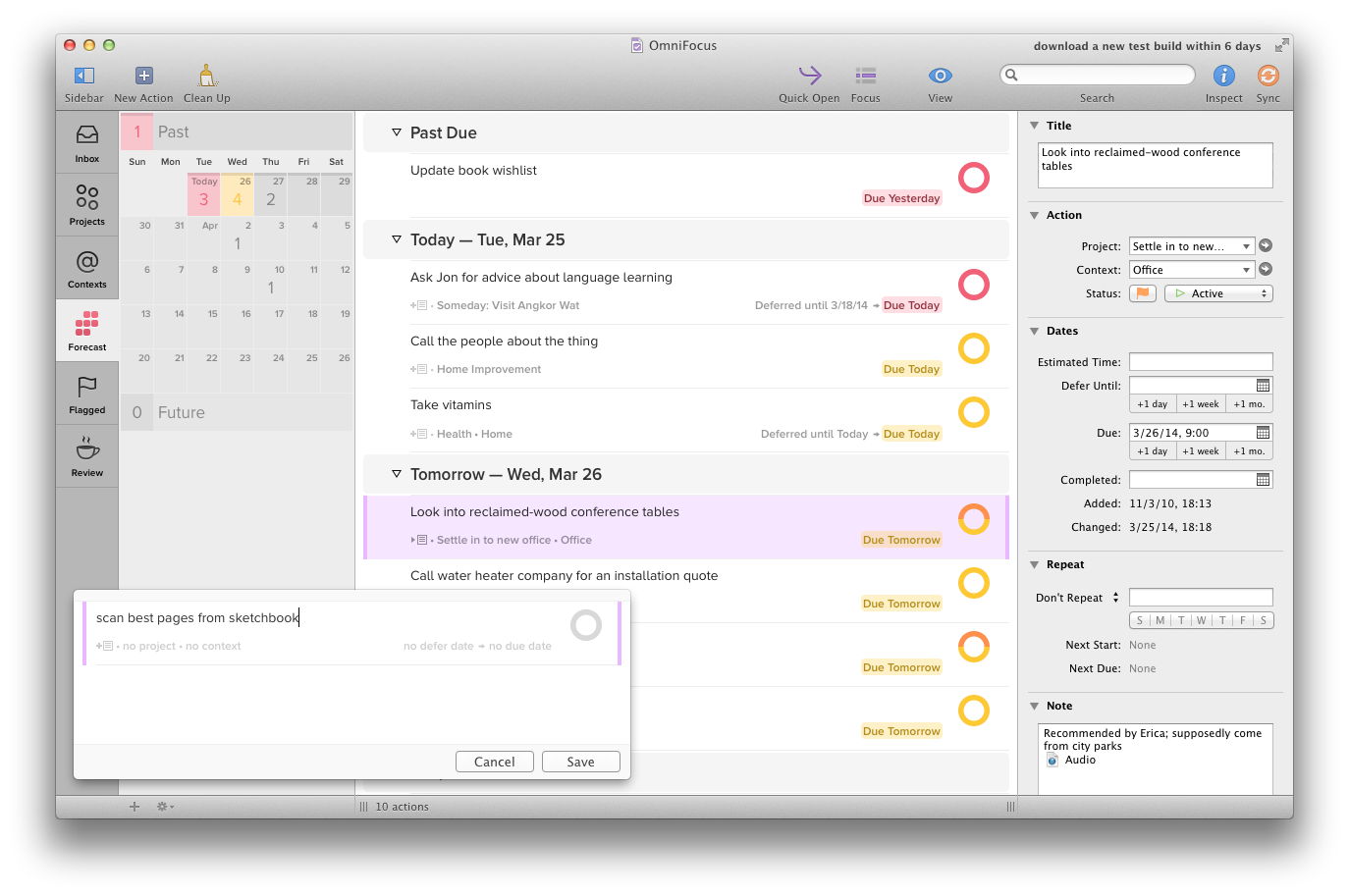Open the Don't Repeat popup menu

(x=1078, y=598)
